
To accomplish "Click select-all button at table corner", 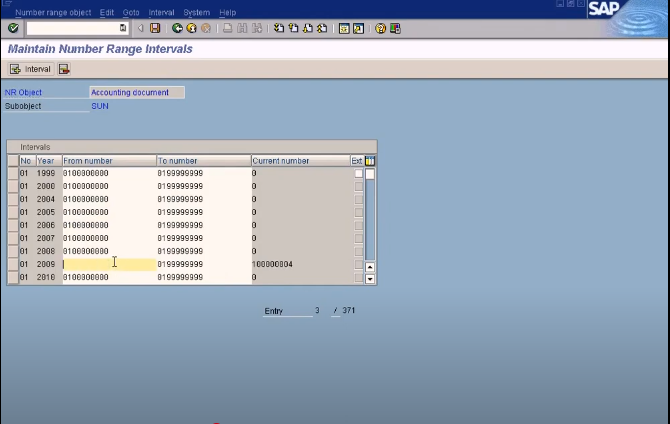I will (x=13, y=161).
